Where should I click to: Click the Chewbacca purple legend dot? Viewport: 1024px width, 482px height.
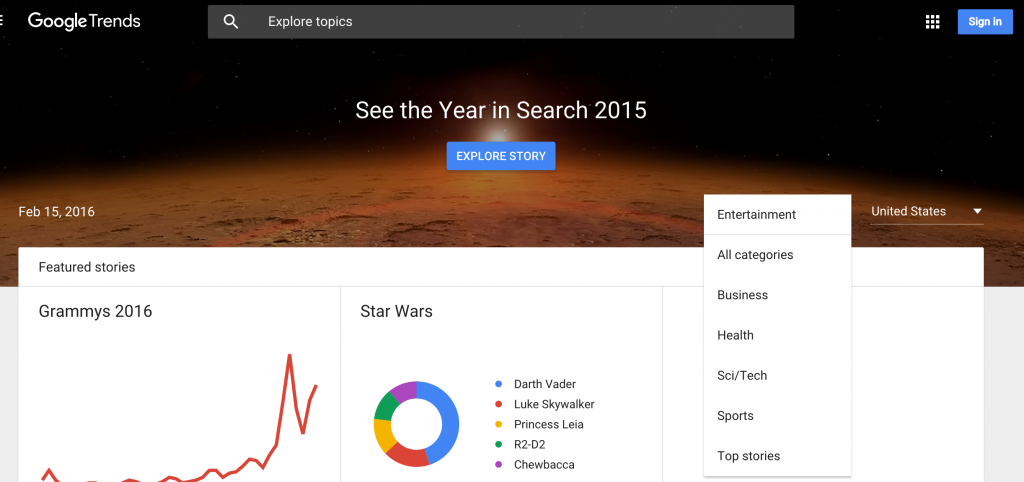point(499,465)
